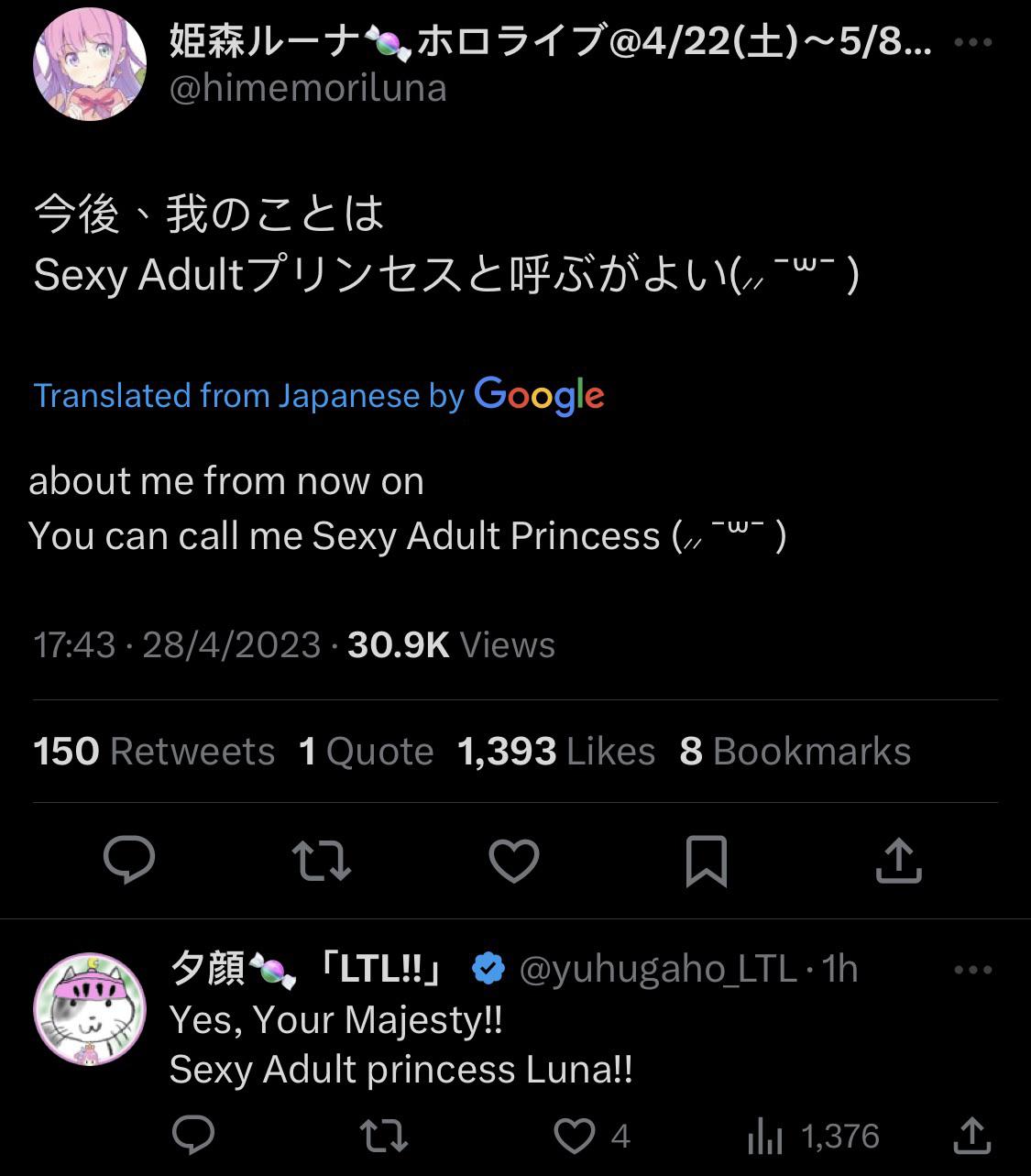The width and height of the screenshot is (1031, 1176).
Task: Open the @himemoriluna handle
Action: point(309,89)
